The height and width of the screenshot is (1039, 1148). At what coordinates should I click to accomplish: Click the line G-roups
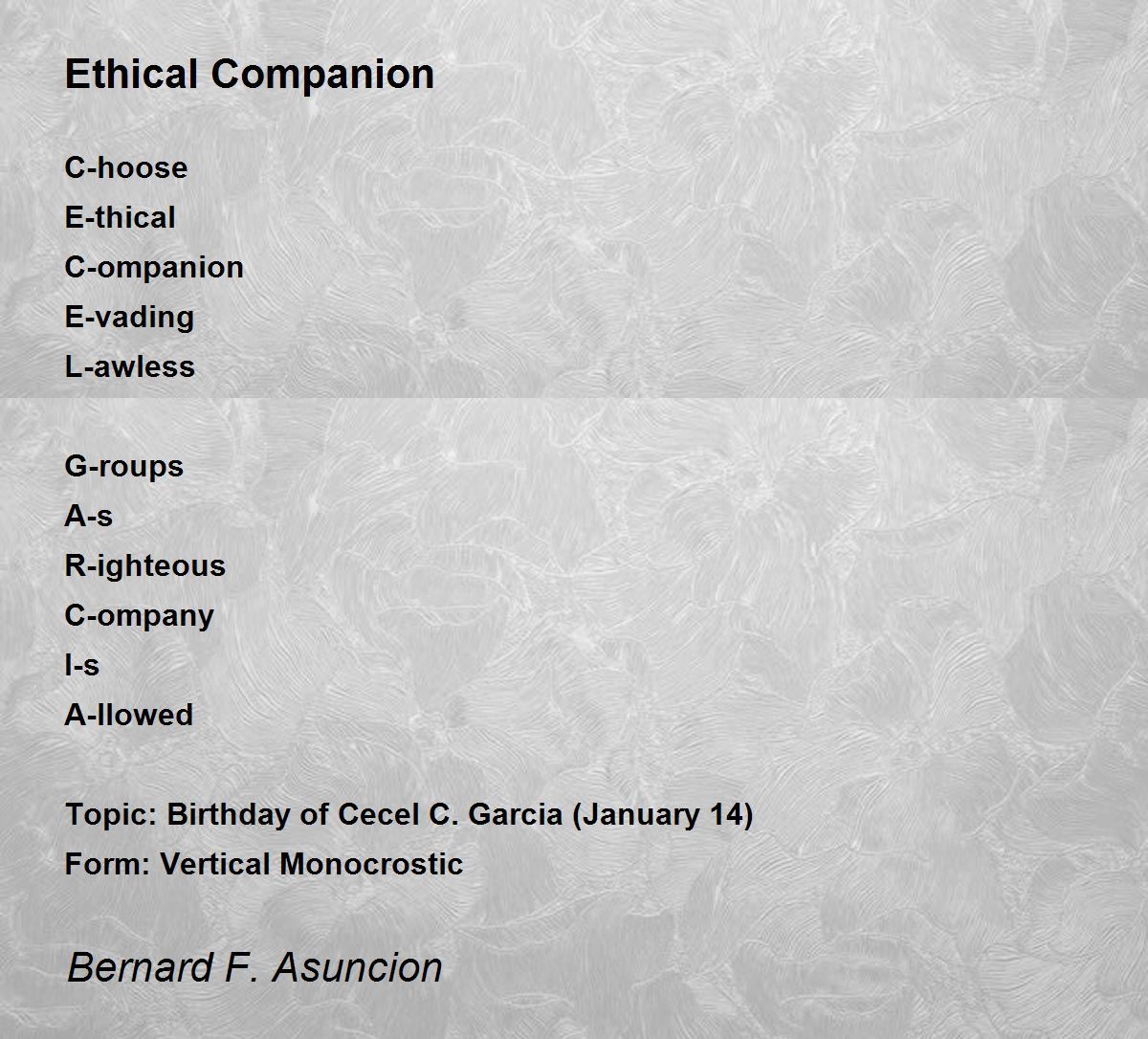123,466
